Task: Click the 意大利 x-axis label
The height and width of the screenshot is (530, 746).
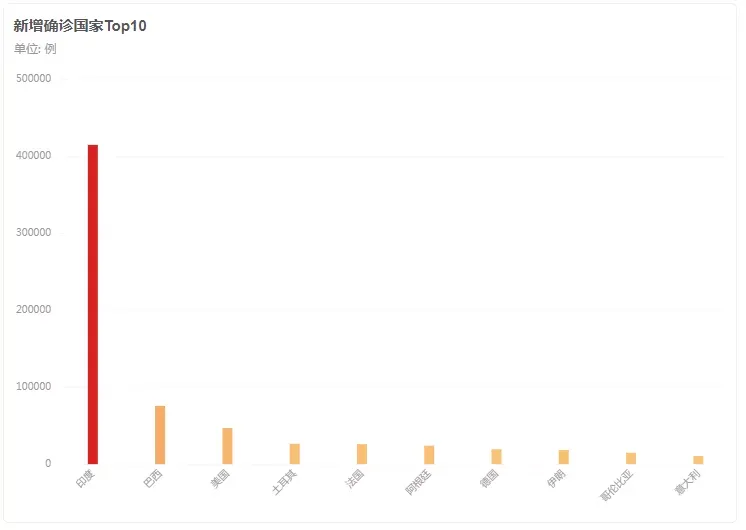Action: coord(688,482)
